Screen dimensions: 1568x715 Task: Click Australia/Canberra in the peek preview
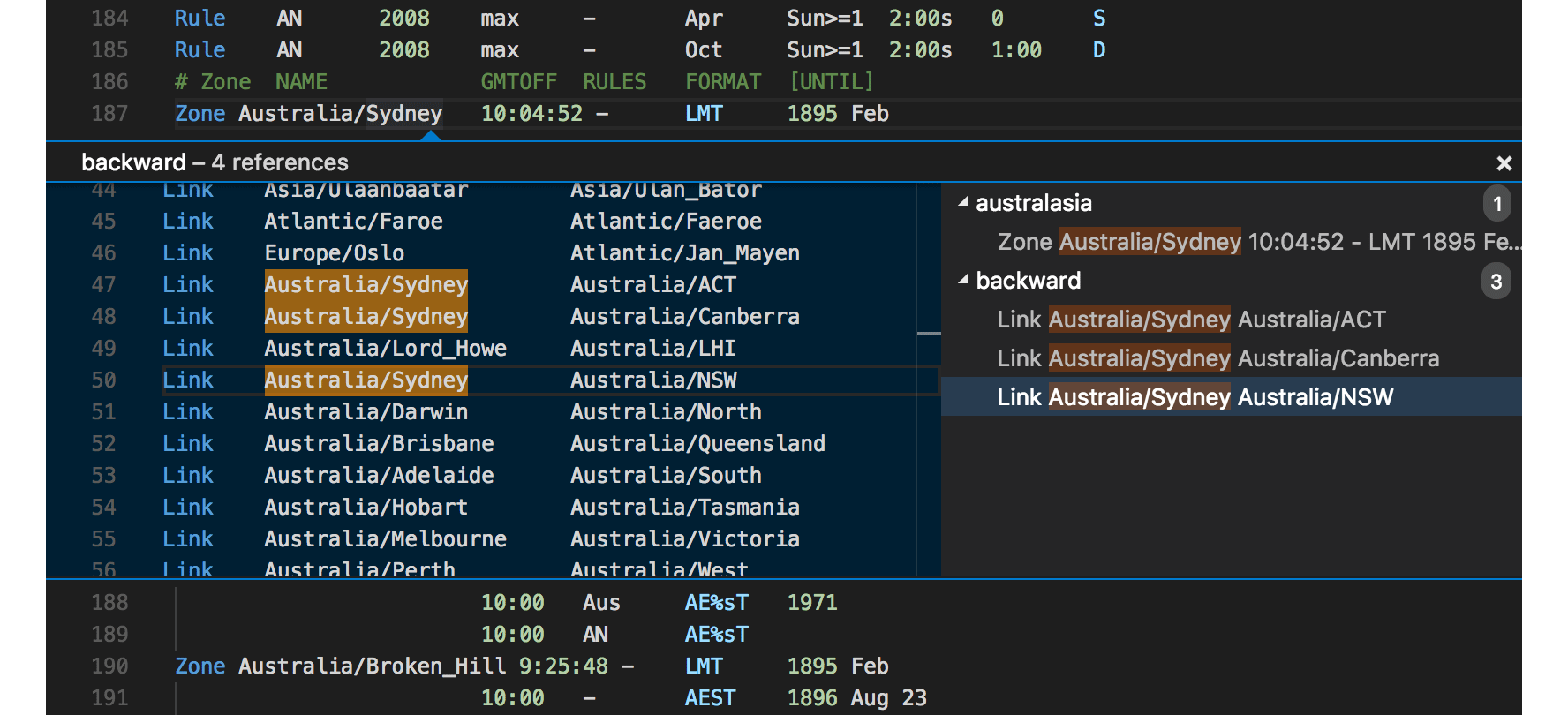[x=685, y=317]
